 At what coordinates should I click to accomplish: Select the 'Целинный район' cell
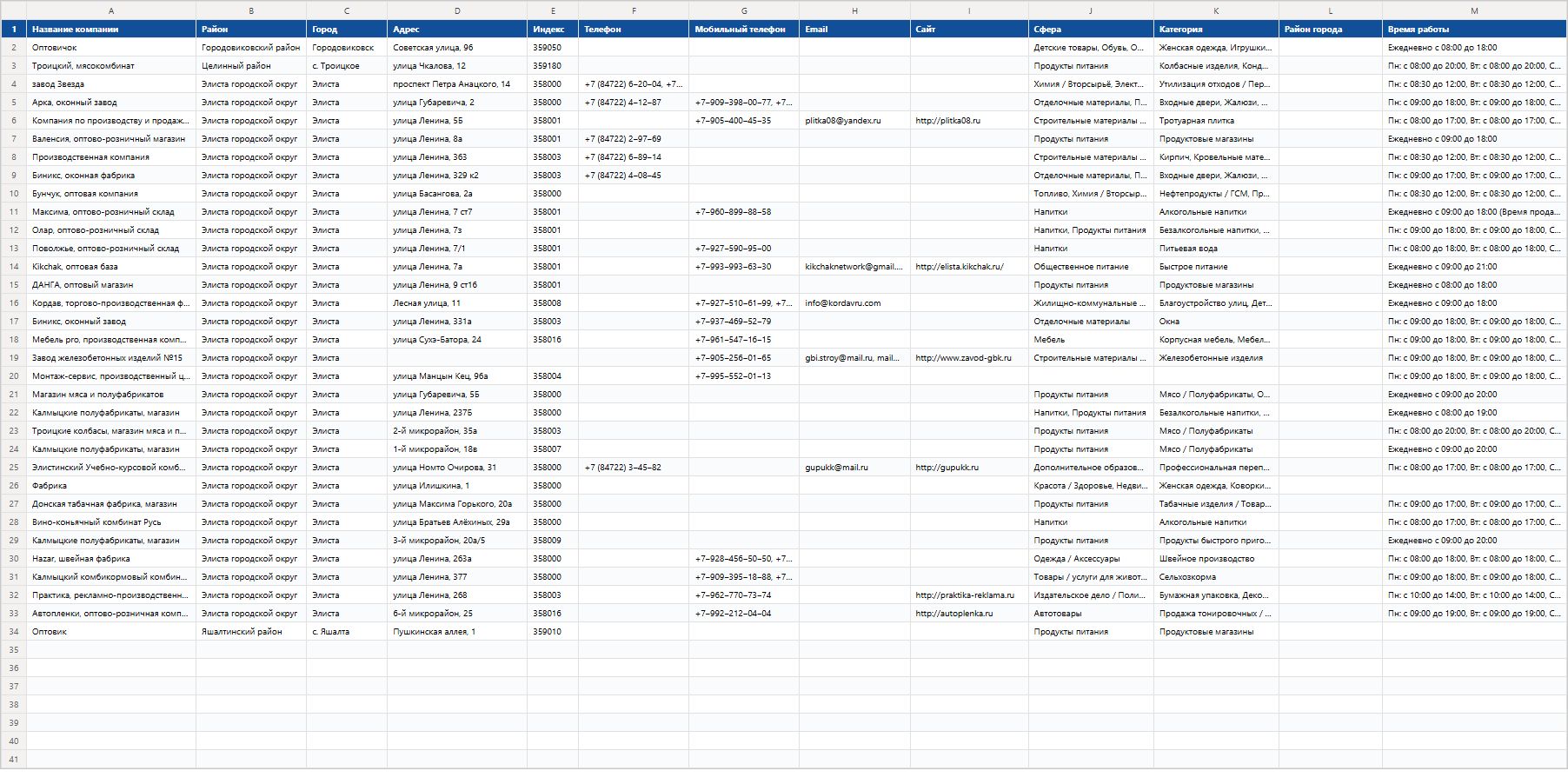coord(251,66)
